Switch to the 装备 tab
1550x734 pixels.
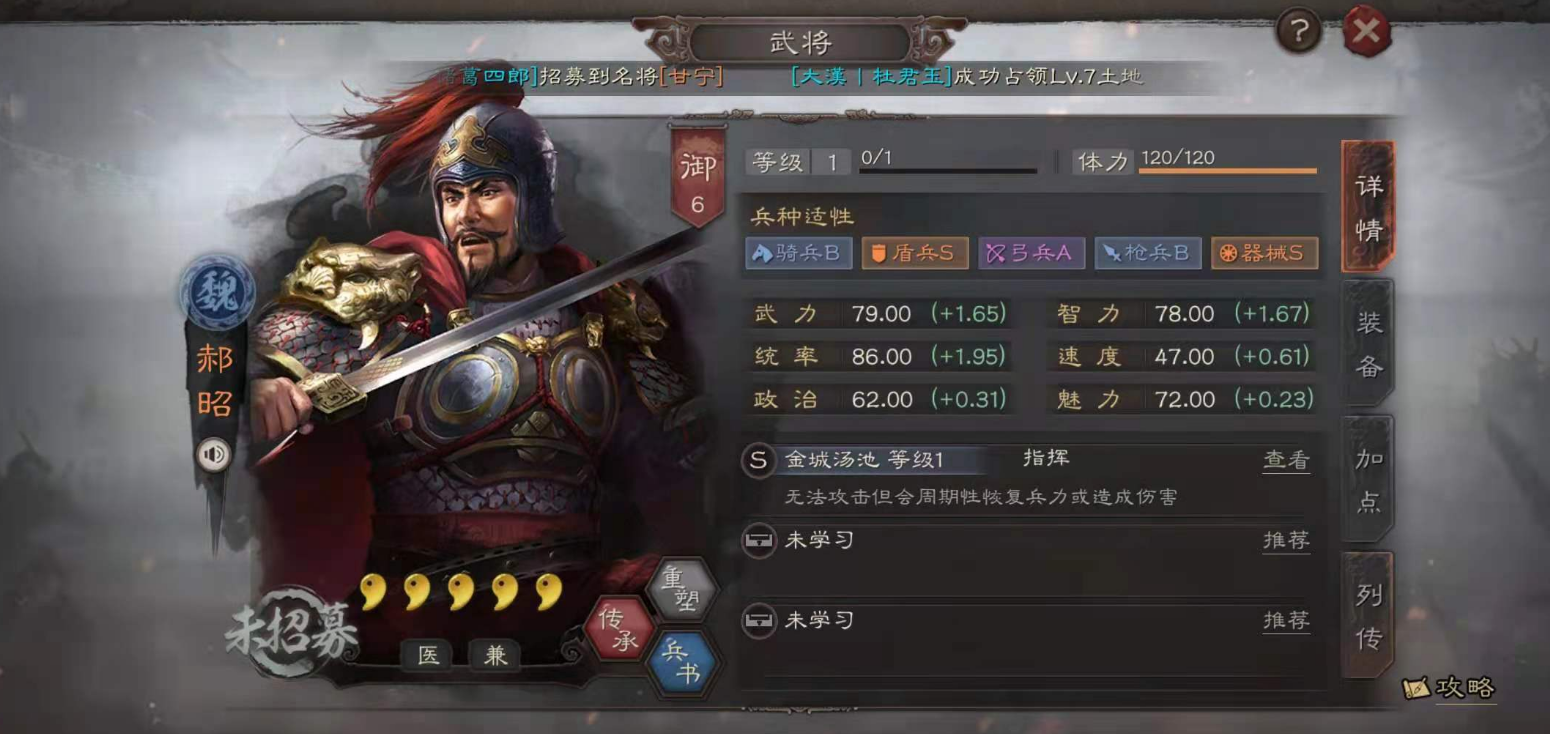tap(1368, 343)
